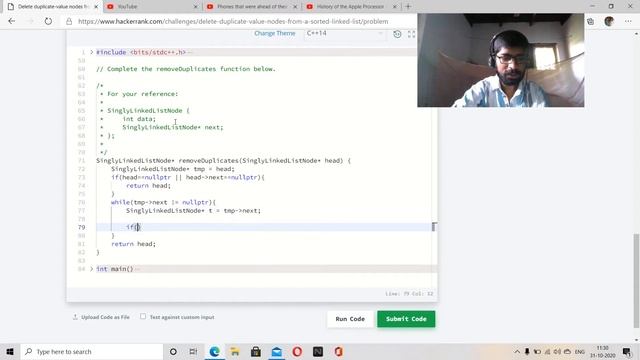This screenshot has width=640, height=360.
Task: Click the address bar URL
Action: (x=233, y=21)
